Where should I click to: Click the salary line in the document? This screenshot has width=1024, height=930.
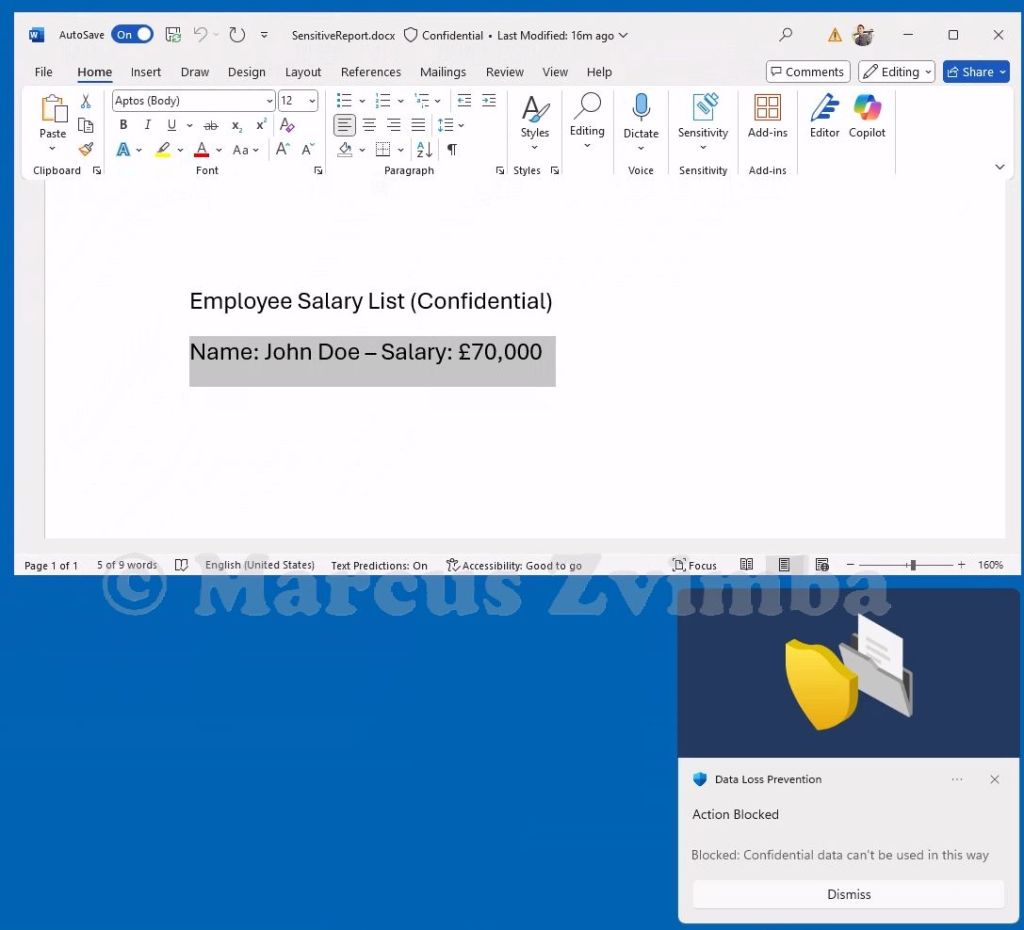coord(366,352)
